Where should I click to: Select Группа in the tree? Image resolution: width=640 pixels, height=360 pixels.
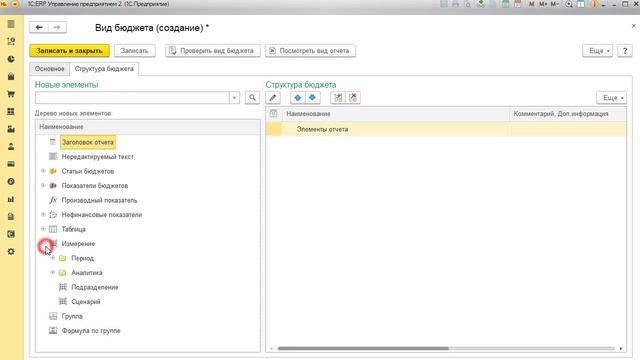(72, 316)
